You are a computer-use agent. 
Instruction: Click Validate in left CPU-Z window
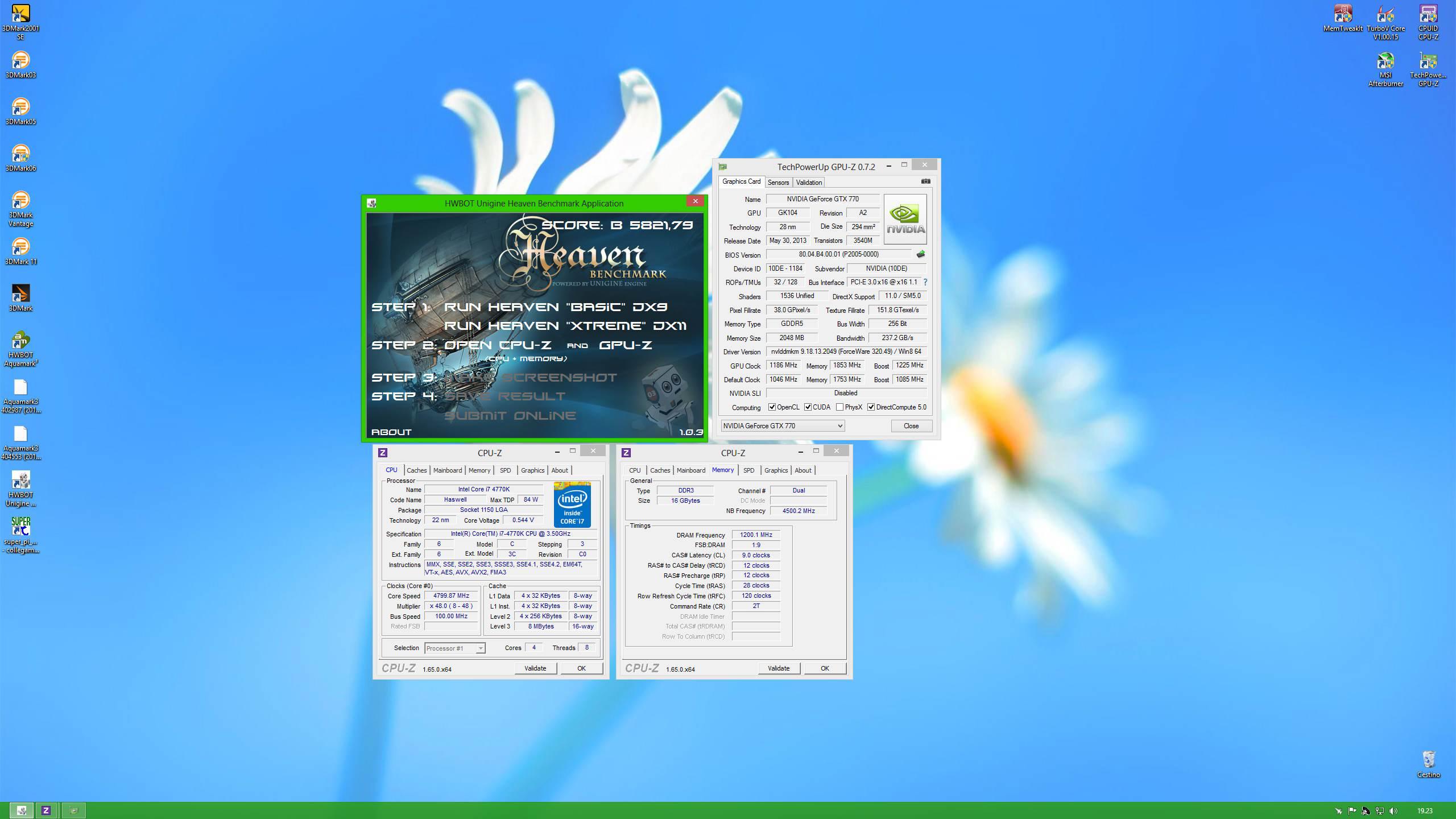pos(535,668)
